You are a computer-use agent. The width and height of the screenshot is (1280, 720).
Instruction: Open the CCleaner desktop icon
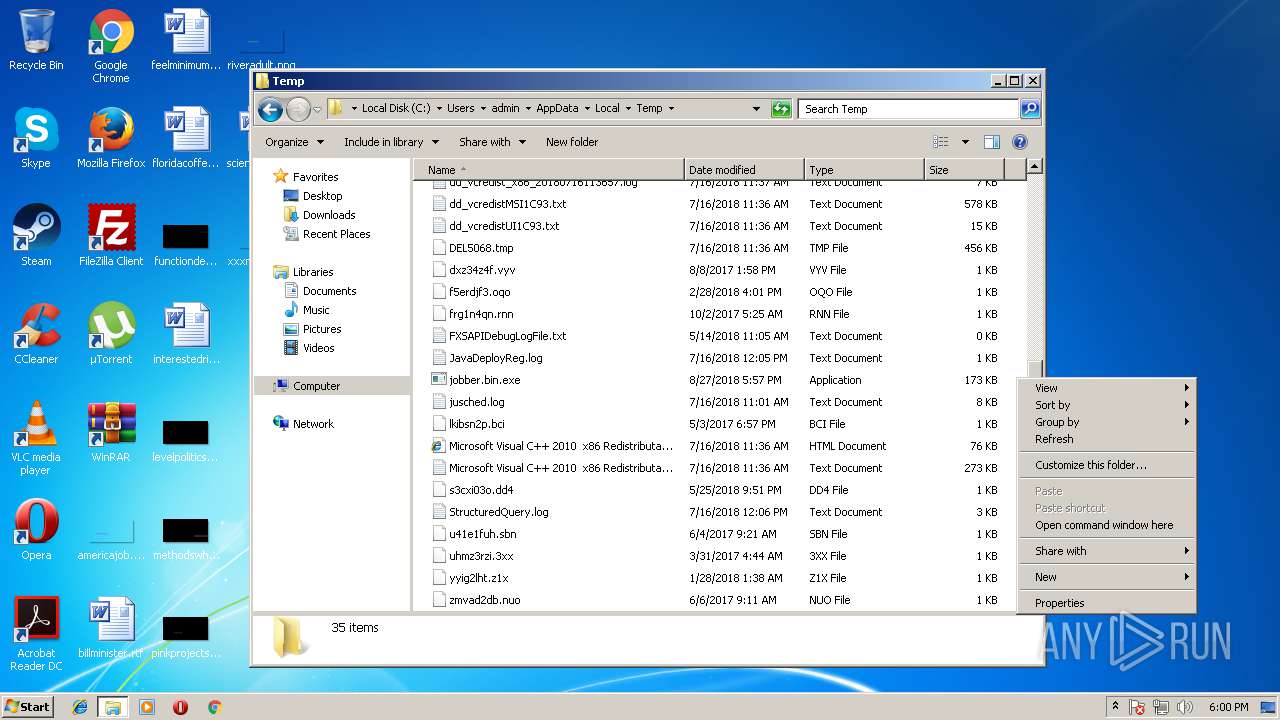[36, 334]
